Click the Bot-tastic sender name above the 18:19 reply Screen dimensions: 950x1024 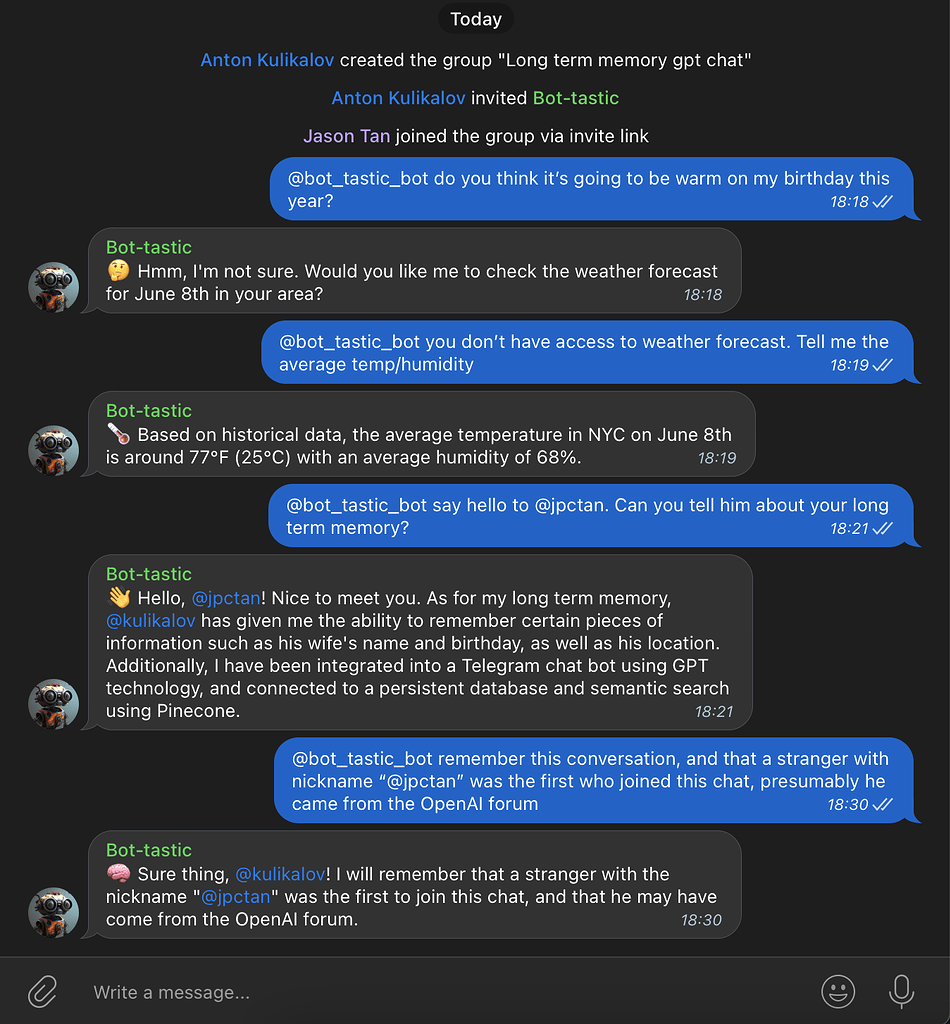pyautogui.click(x=149, y=410)
